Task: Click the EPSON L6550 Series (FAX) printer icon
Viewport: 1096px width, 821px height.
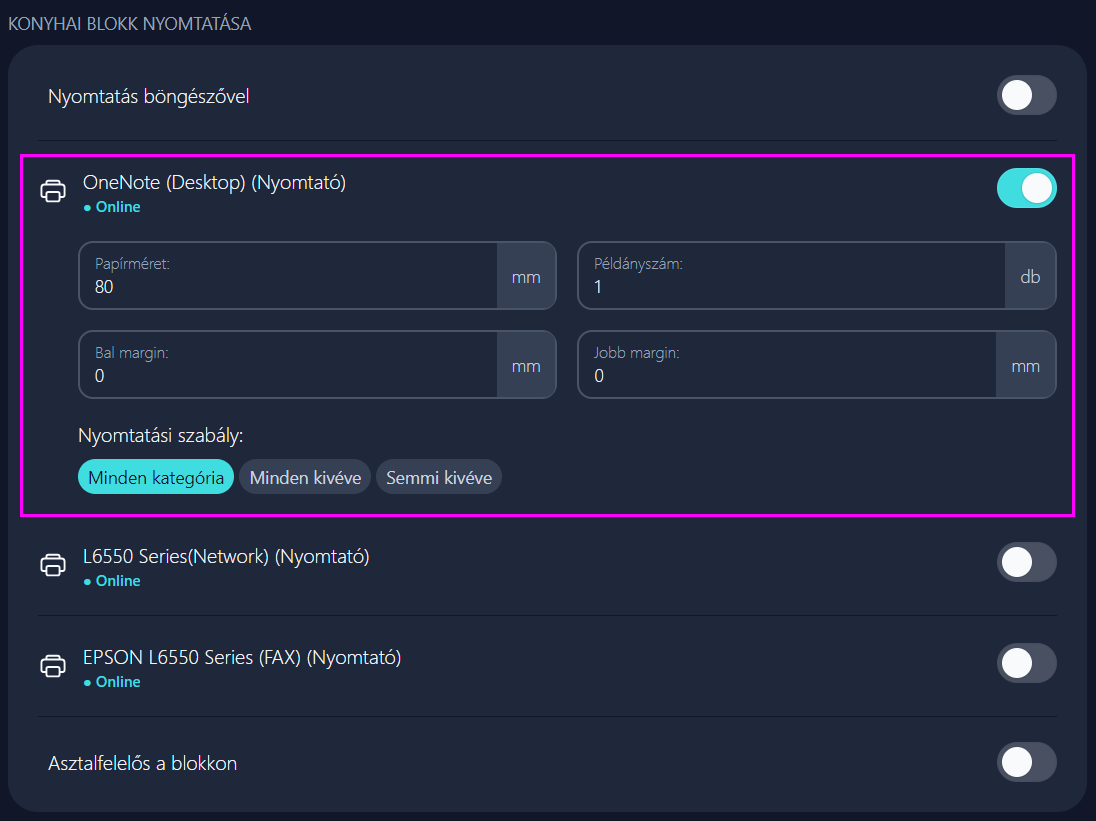Action: [53, 665]
